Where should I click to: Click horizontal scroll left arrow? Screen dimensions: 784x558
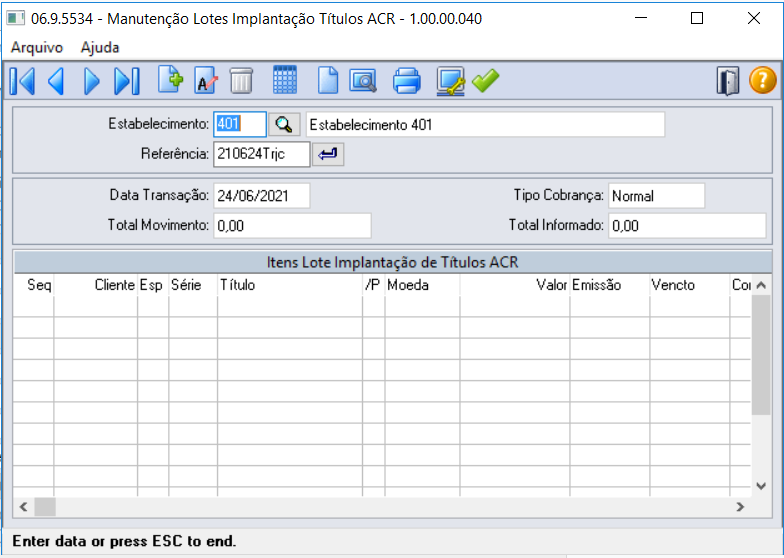pyautogui.click(x=24, y=506)
